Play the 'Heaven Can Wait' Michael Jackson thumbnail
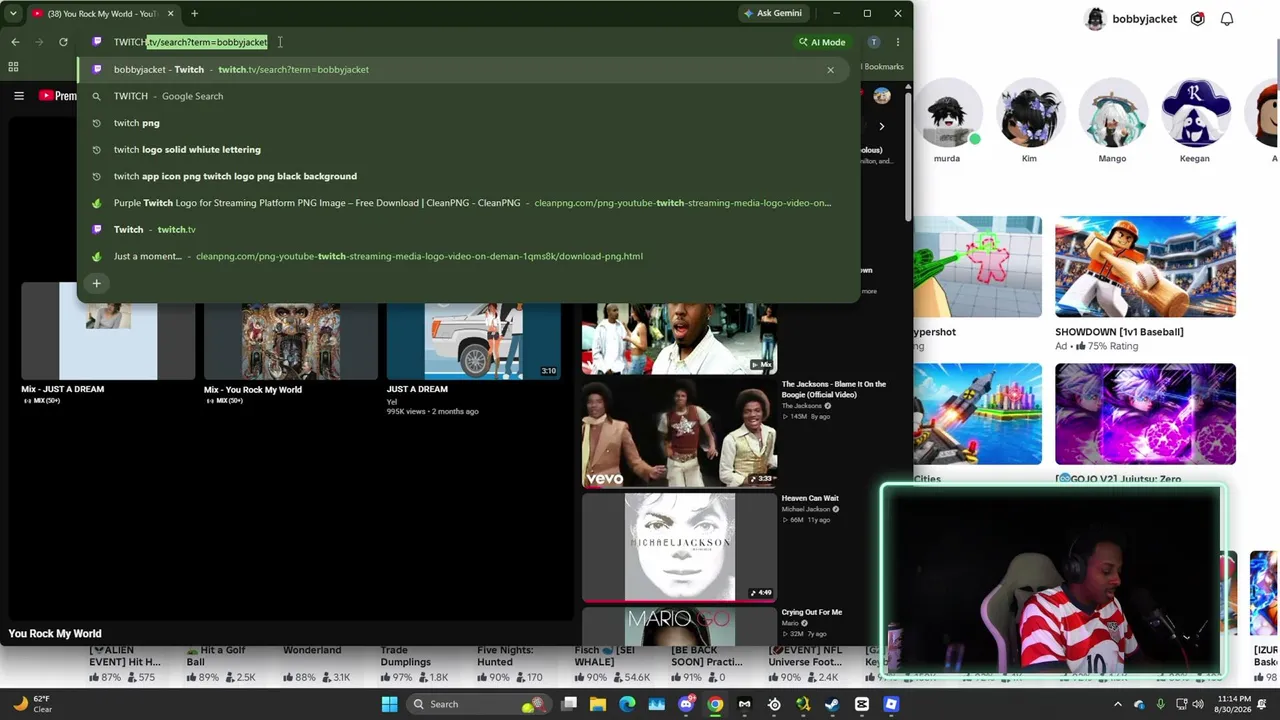Screen dimensions: 1280x720 (x=679, y=546)
